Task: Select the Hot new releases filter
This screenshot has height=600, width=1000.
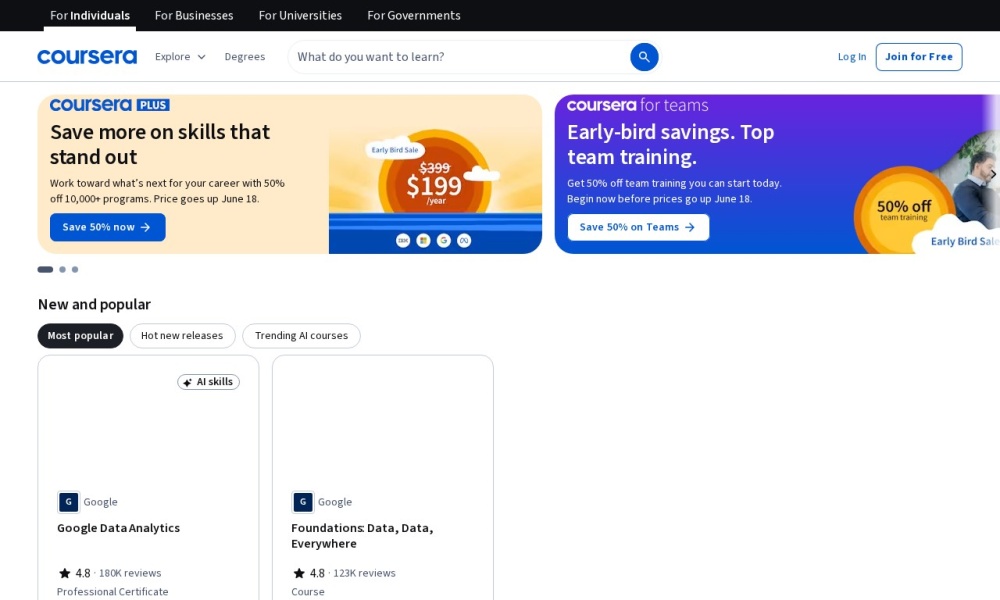Action: point(182,335)
